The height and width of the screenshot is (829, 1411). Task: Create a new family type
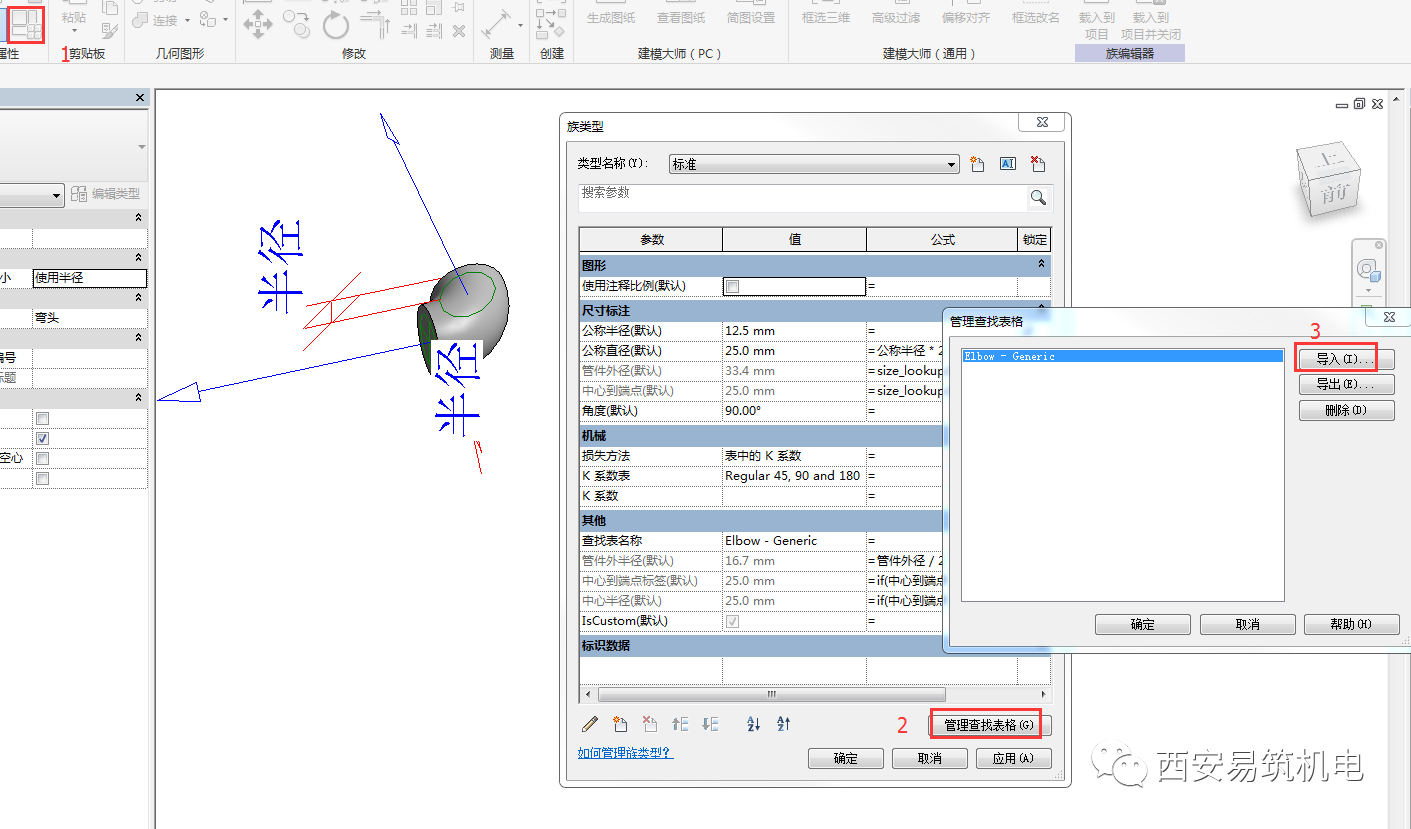point(978,164)
